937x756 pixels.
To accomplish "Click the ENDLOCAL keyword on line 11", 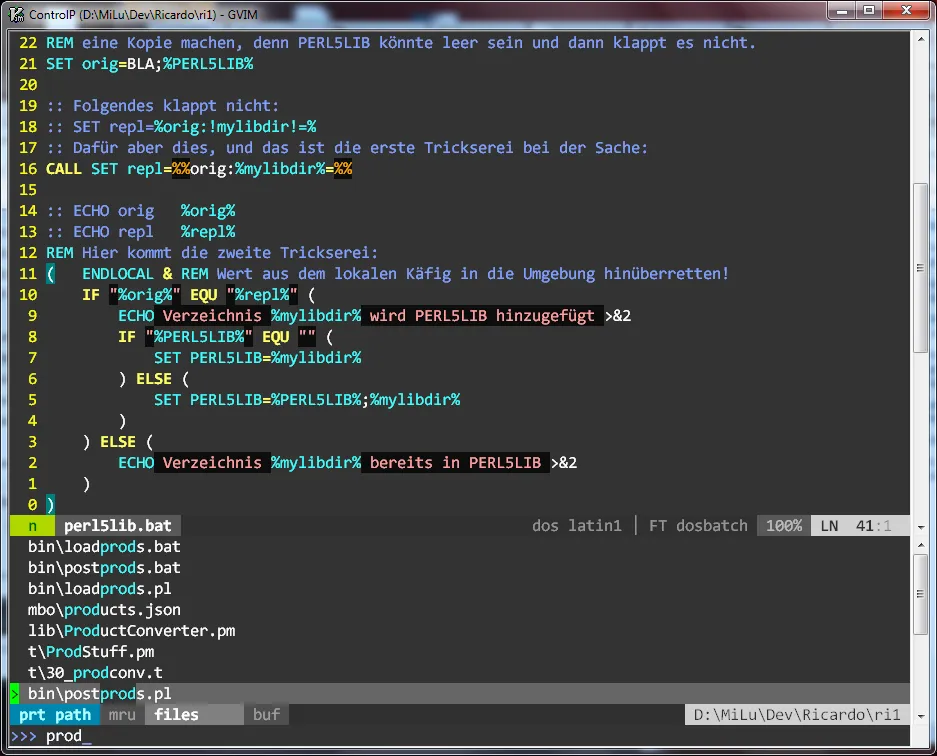I will (x=118, y=274).
